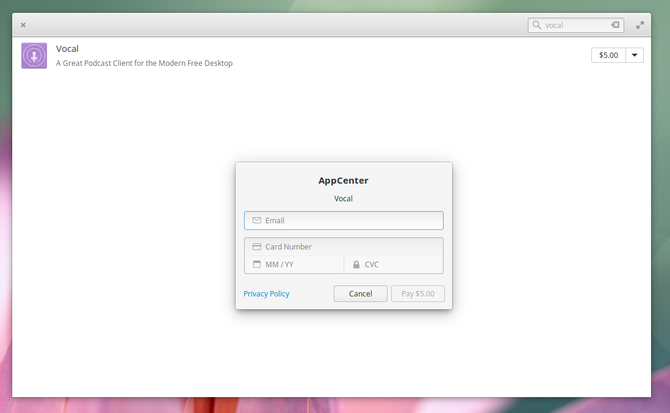Click the CVC security code field
The image size is (670, 413).
[x=394, y=264]
